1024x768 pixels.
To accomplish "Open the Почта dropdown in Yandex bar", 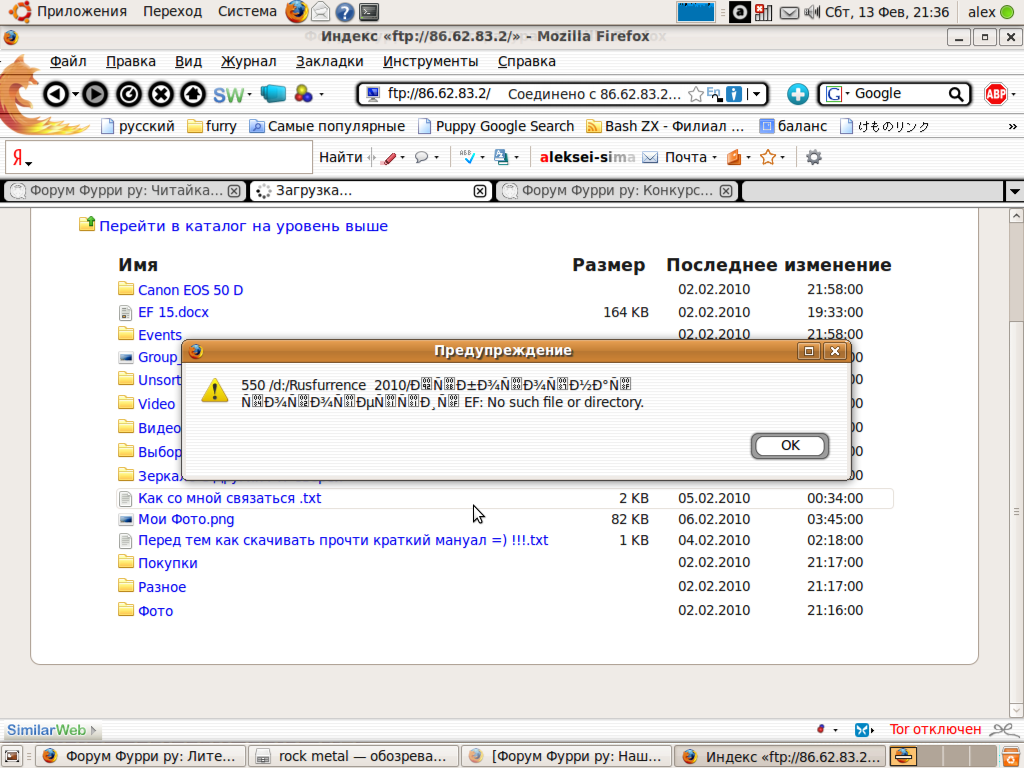I will click(714, 157).
